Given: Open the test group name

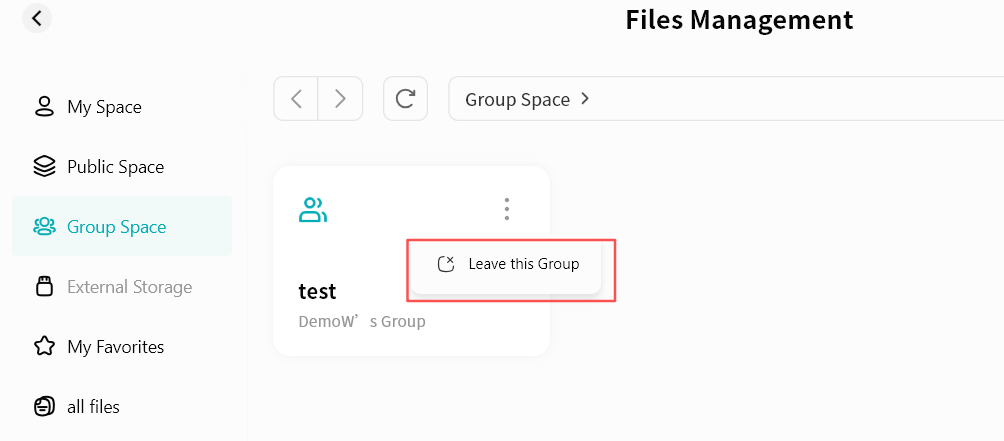Looking at the screenshot, I should click(318, 291).
